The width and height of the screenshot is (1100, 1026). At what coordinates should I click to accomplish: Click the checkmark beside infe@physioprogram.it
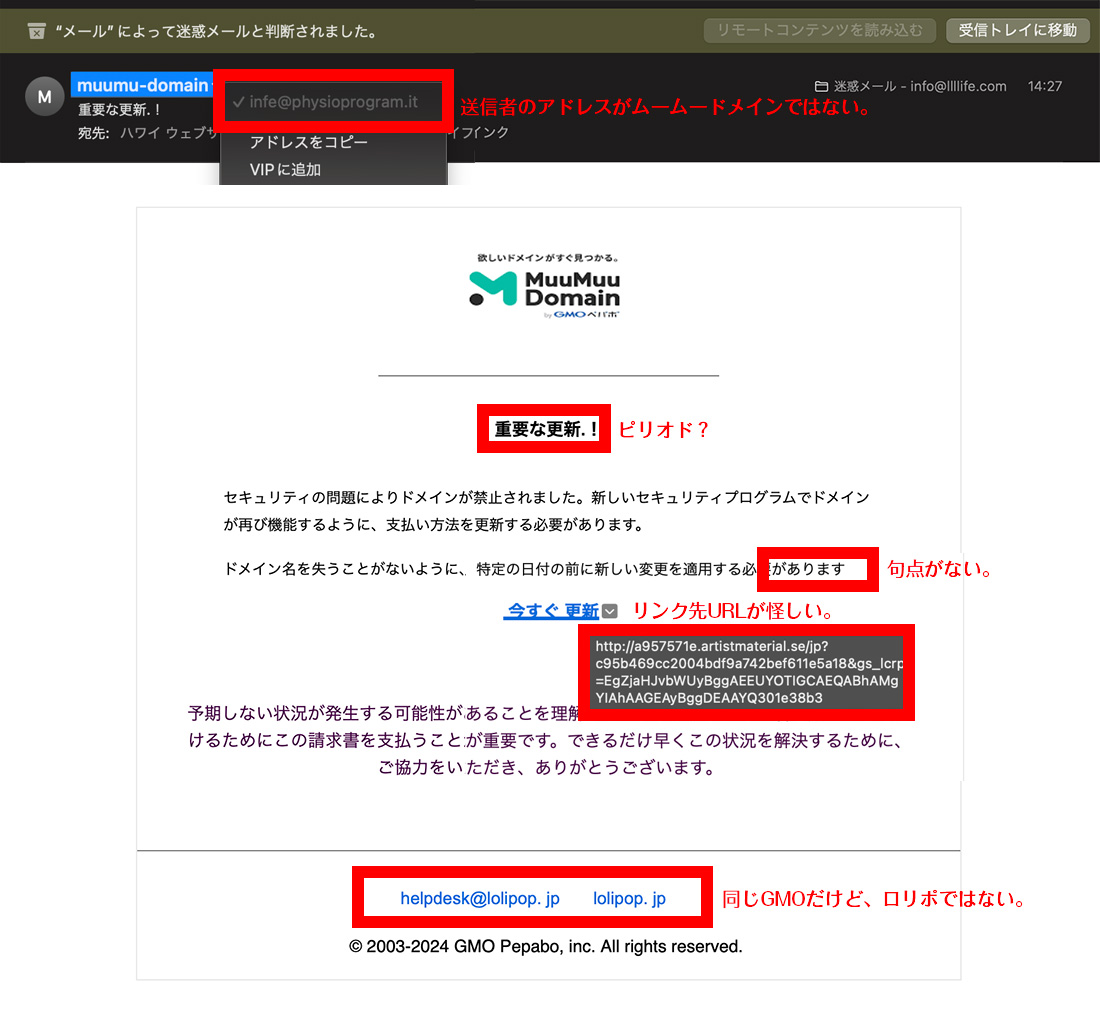click(237, 101)
